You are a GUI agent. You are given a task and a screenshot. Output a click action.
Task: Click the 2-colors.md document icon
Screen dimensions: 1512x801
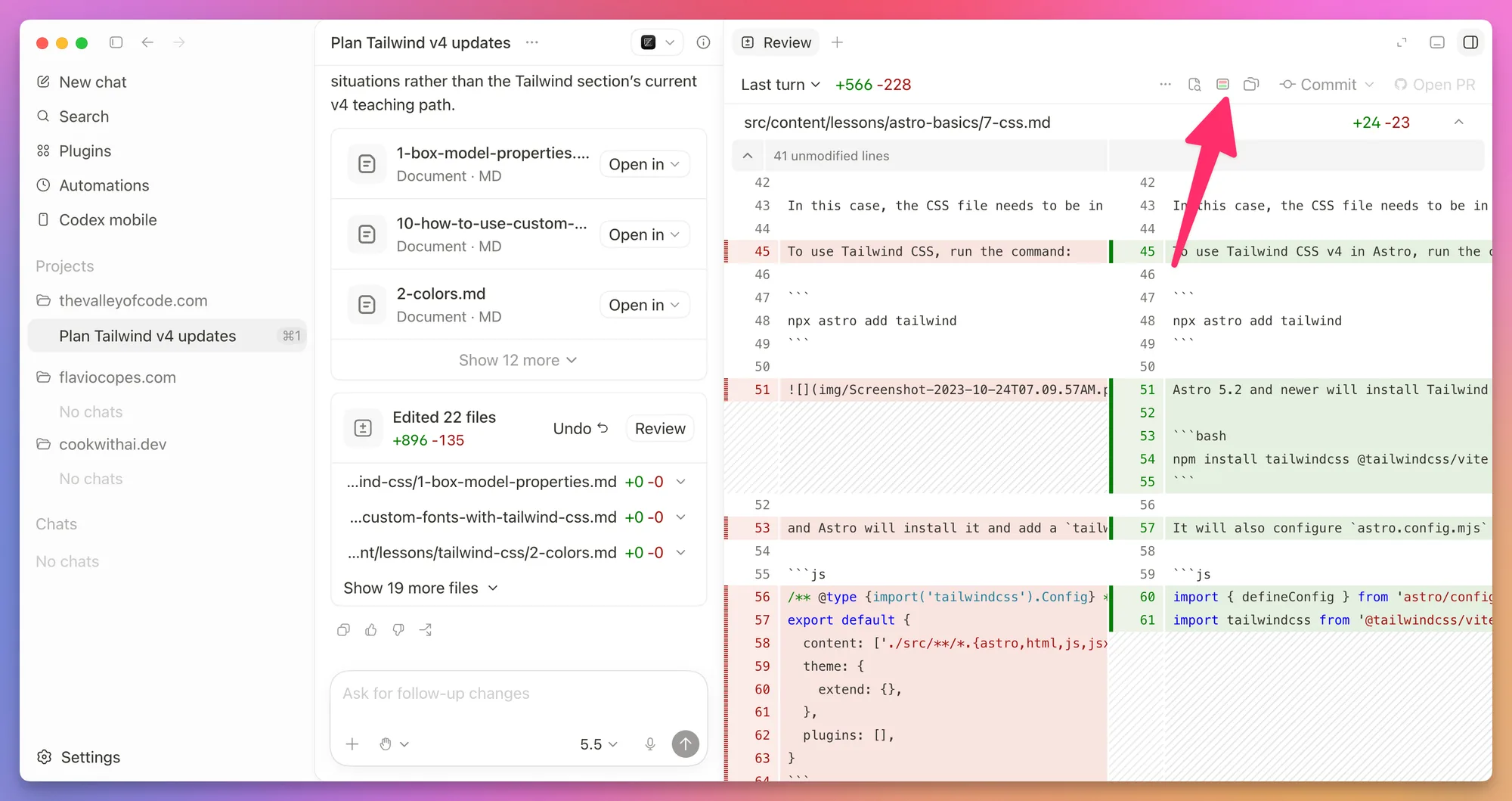(367, 305)
